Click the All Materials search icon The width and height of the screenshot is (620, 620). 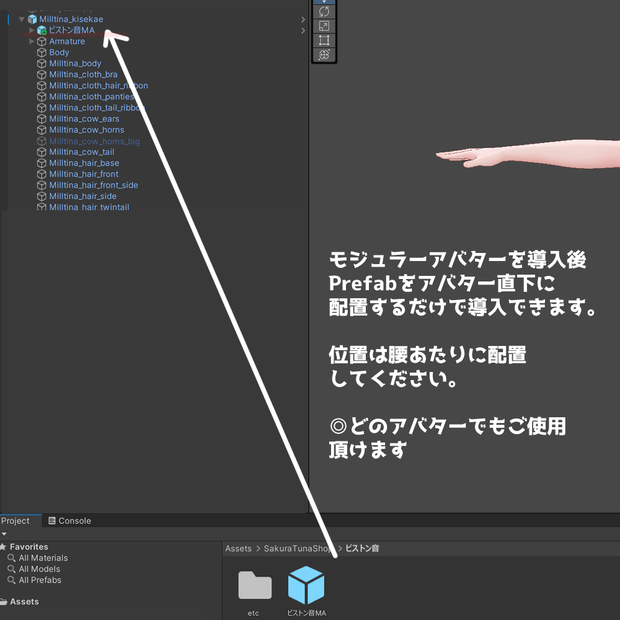point(11,558)
